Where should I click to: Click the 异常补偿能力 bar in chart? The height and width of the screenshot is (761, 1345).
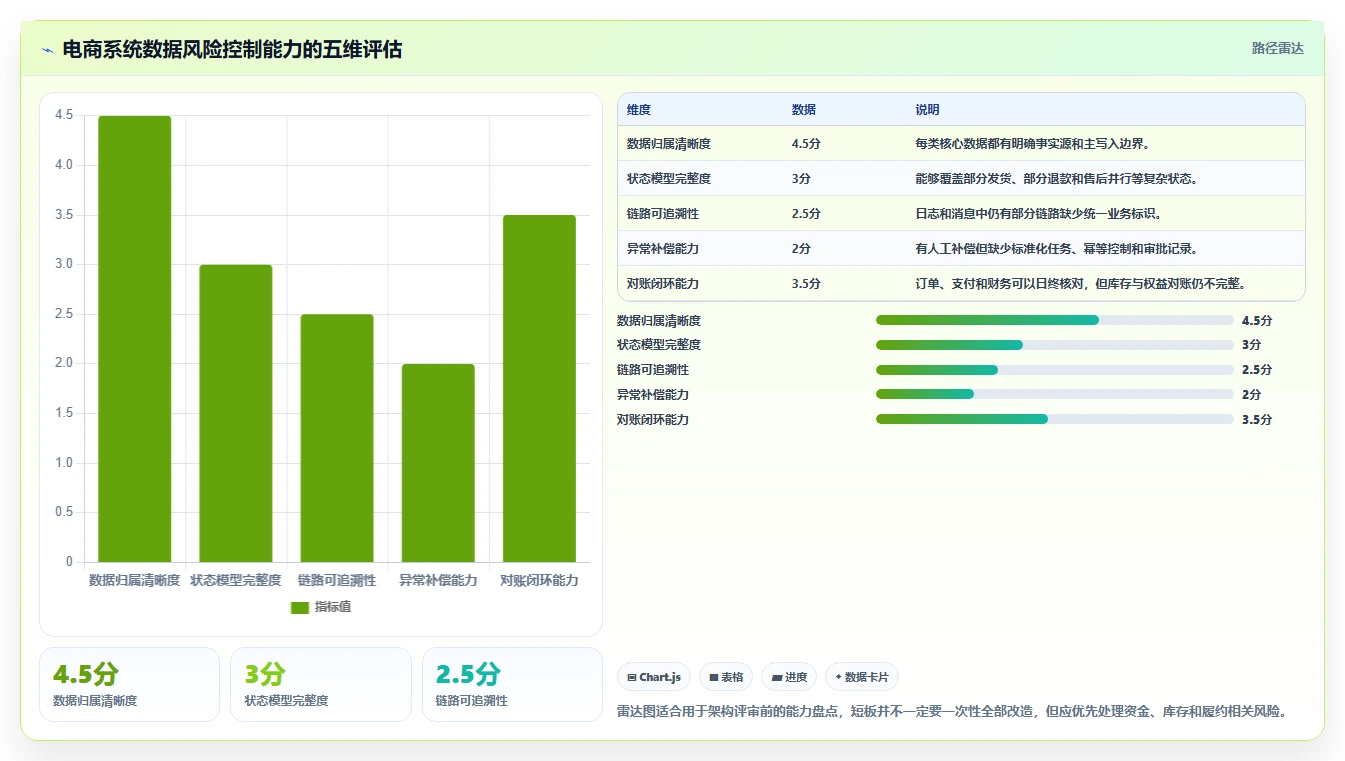(x=438, y=463)
